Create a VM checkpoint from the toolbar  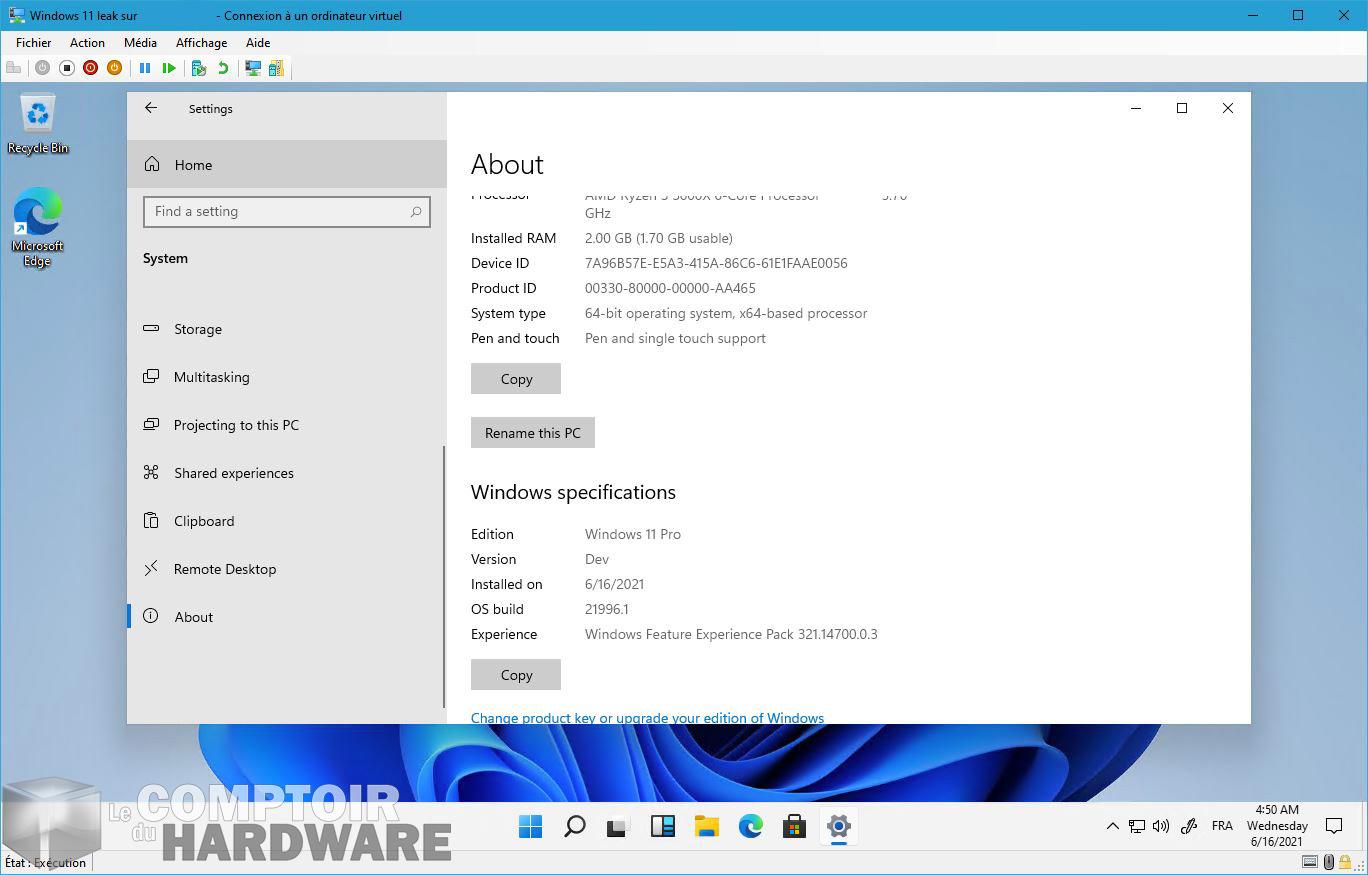pos(199,68)
